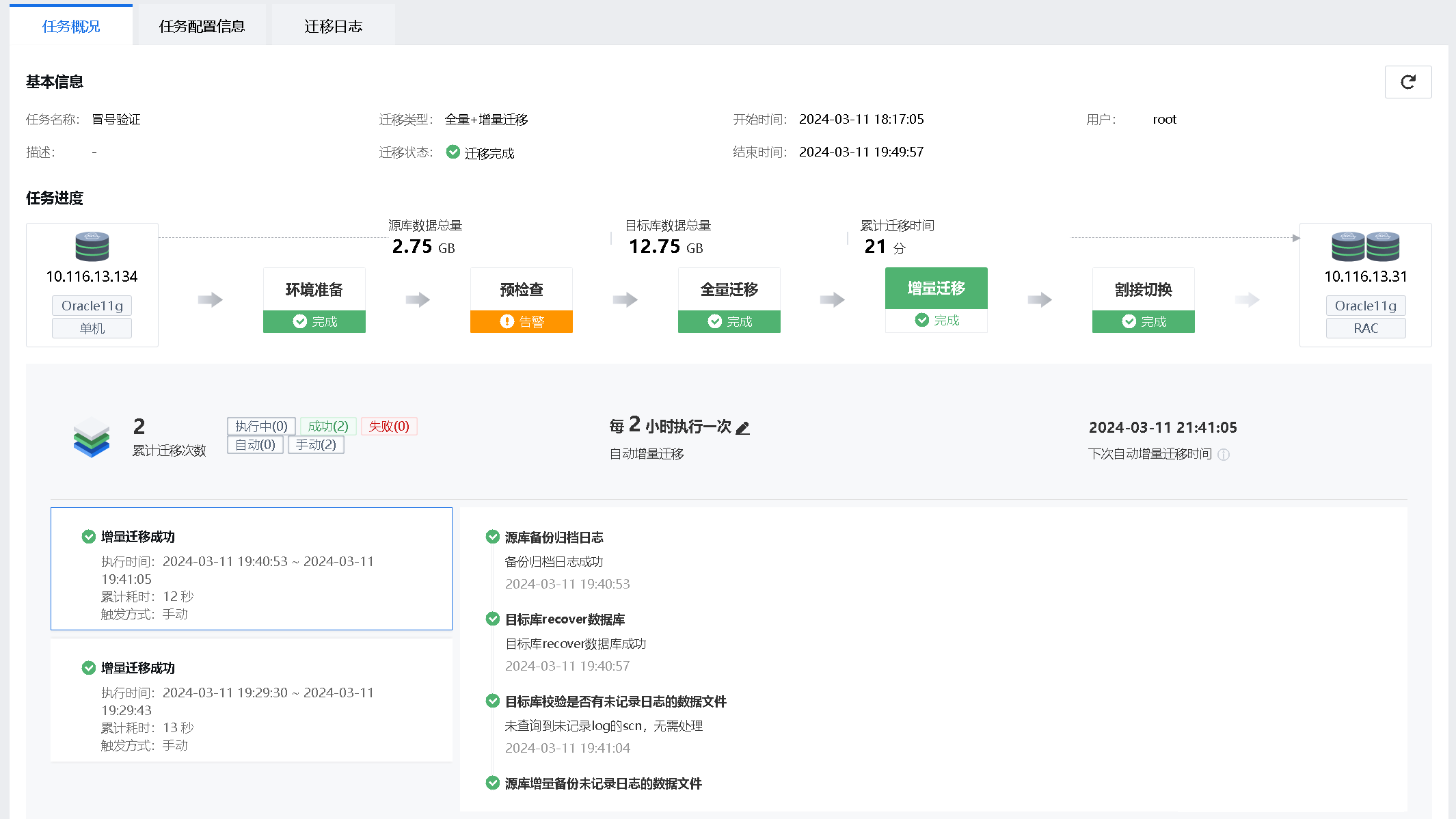The height and width of the screenshot is (819, 1456).
Task: Click the timestamp 2024-03-11 19:40:57
Action: [567, 666]
